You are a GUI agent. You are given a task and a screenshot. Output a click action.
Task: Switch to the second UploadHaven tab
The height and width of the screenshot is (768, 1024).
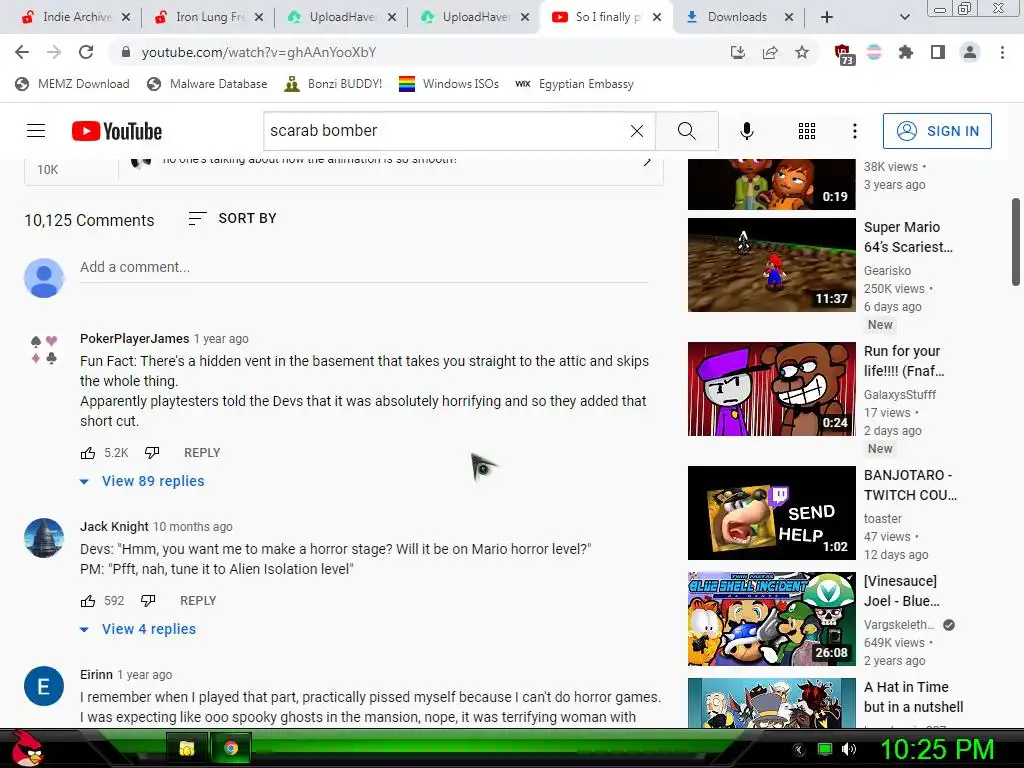(475, 17)
